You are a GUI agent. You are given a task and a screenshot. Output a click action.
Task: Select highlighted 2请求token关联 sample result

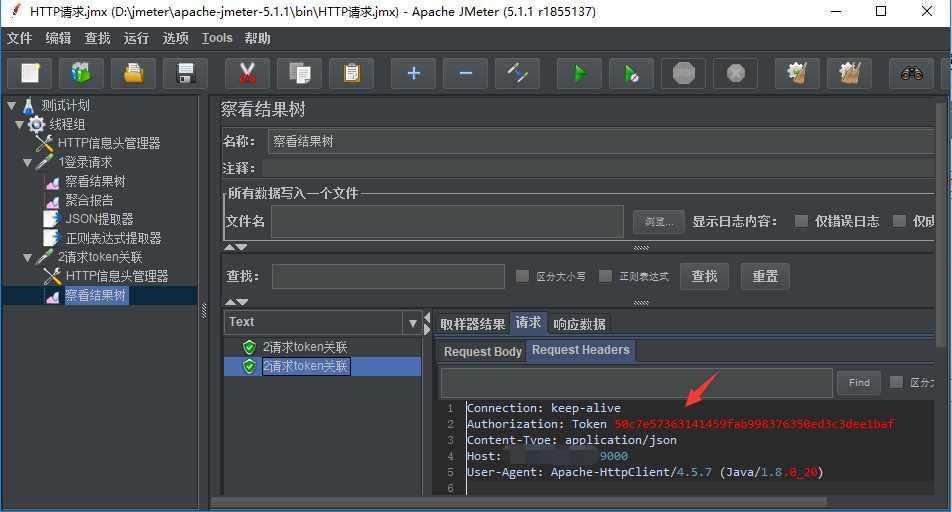296,366
